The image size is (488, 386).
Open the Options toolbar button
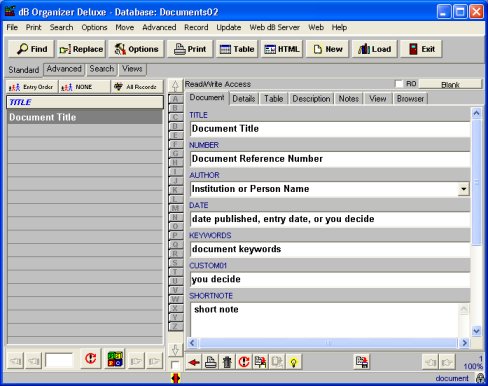tap(136, 49)
